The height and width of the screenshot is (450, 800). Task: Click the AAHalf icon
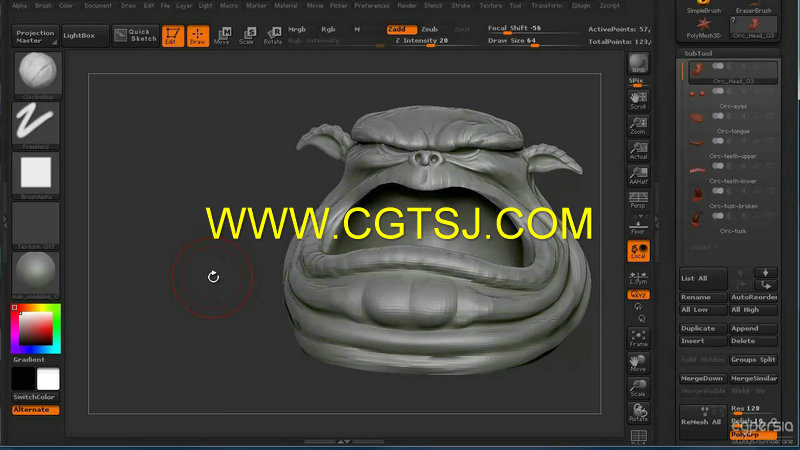tap(638, 176)
